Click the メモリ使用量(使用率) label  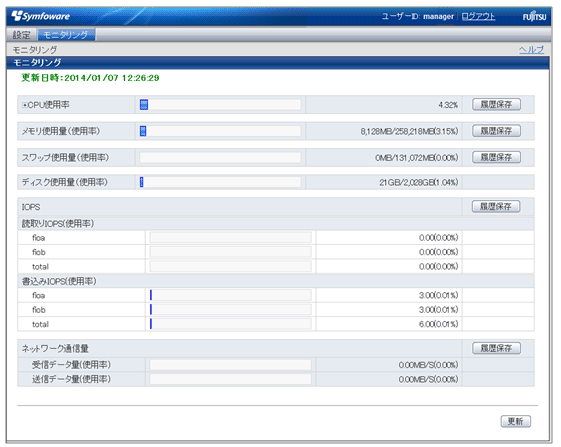pos(61,131)
